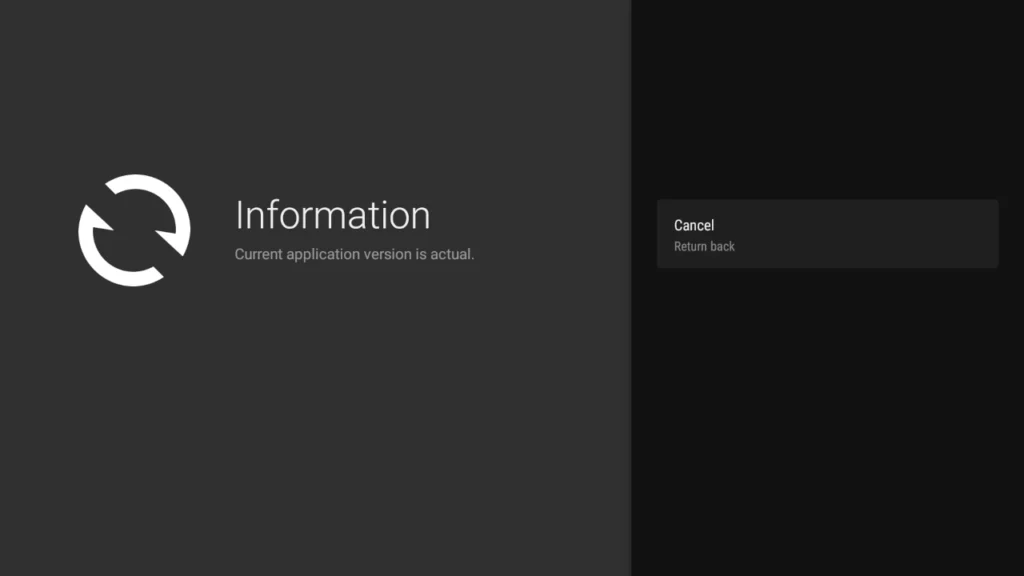Click the "Current application version is actual." message

click(355, 253)
